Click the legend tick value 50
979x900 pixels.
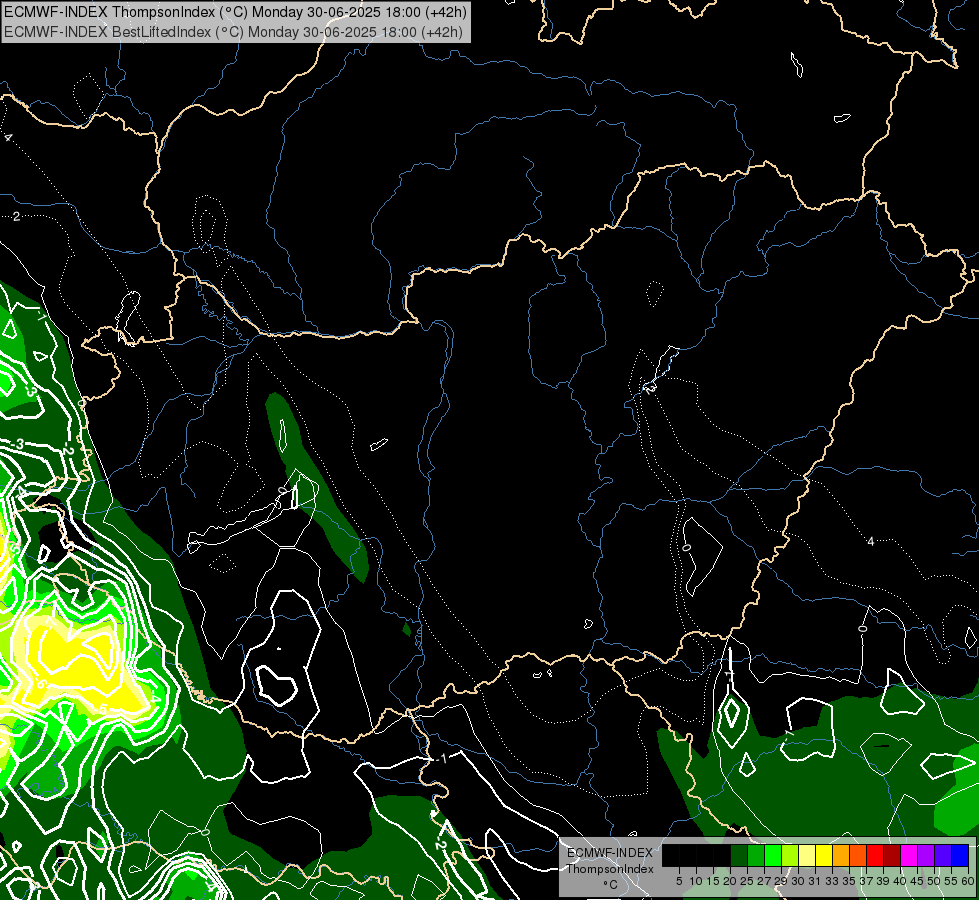click(934, 881)
